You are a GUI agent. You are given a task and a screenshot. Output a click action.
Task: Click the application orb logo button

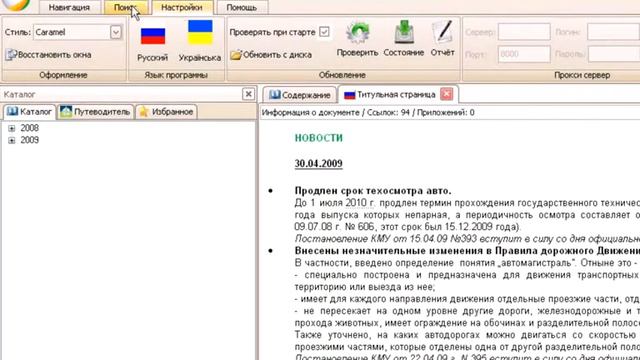point(16,5)
